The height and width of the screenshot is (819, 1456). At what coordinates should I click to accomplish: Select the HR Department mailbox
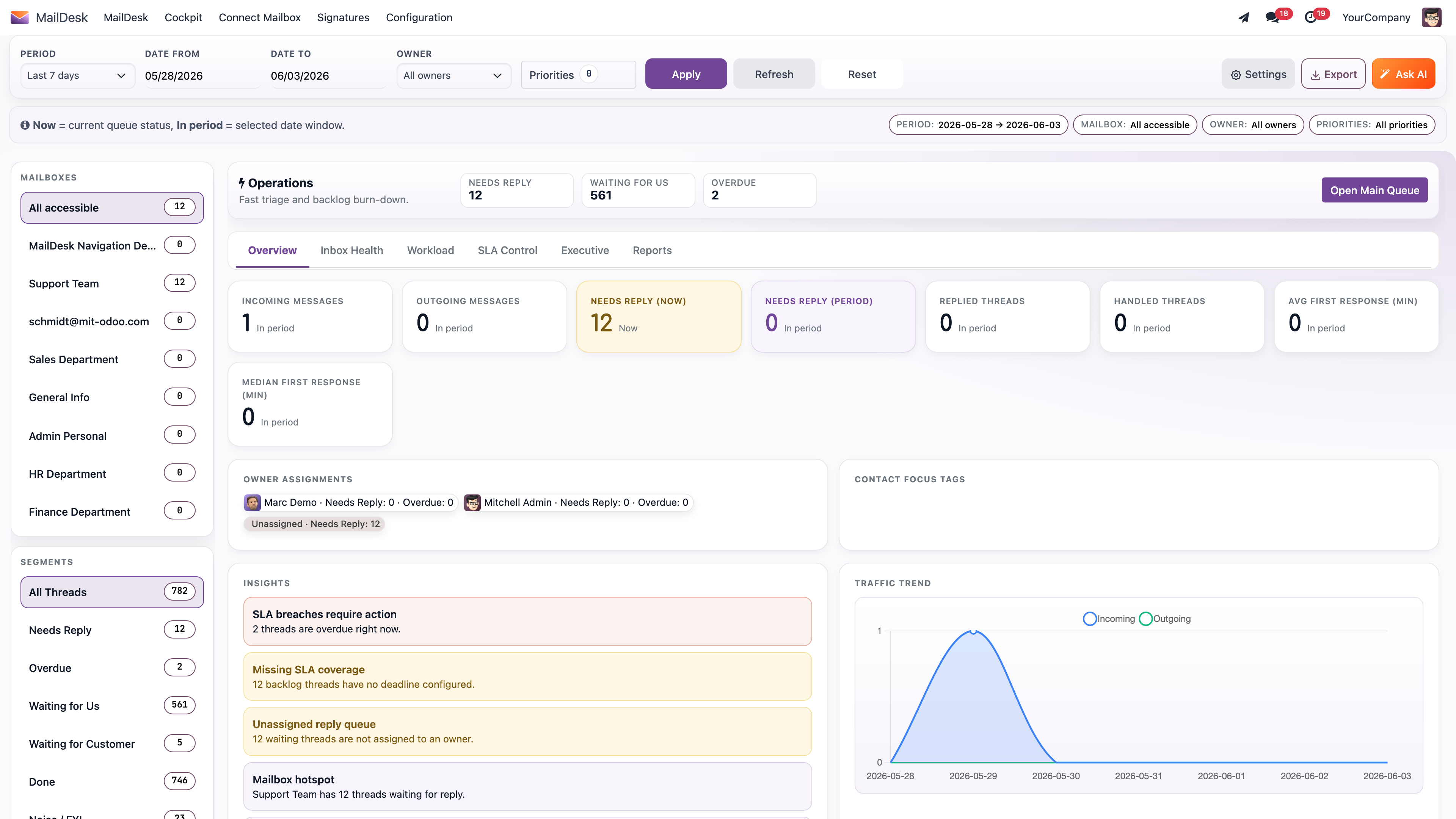pyautogui.click(x=112, y=474)
